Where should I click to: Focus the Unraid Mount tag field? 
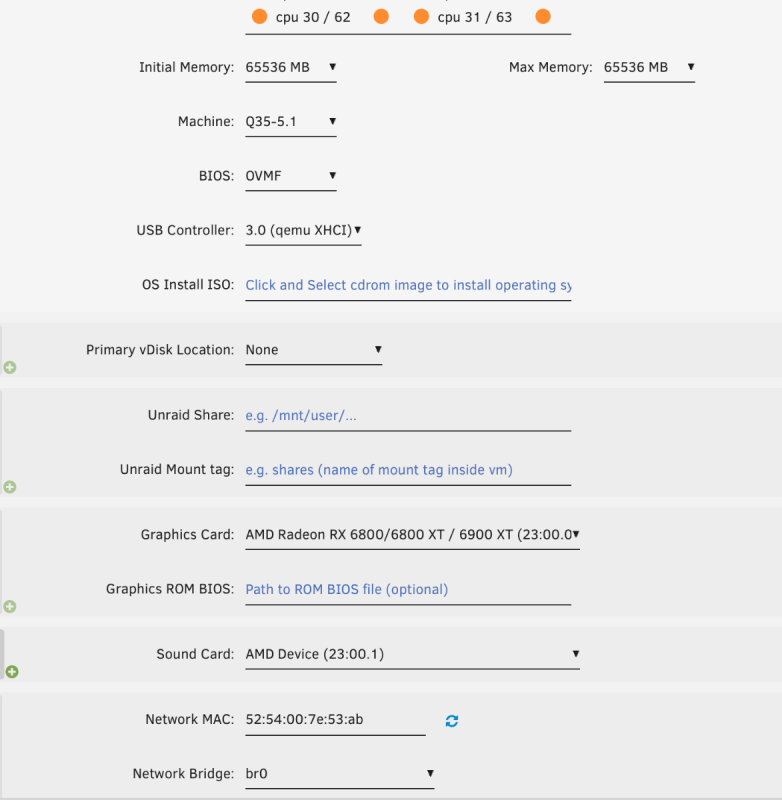(x=408, y=469)
